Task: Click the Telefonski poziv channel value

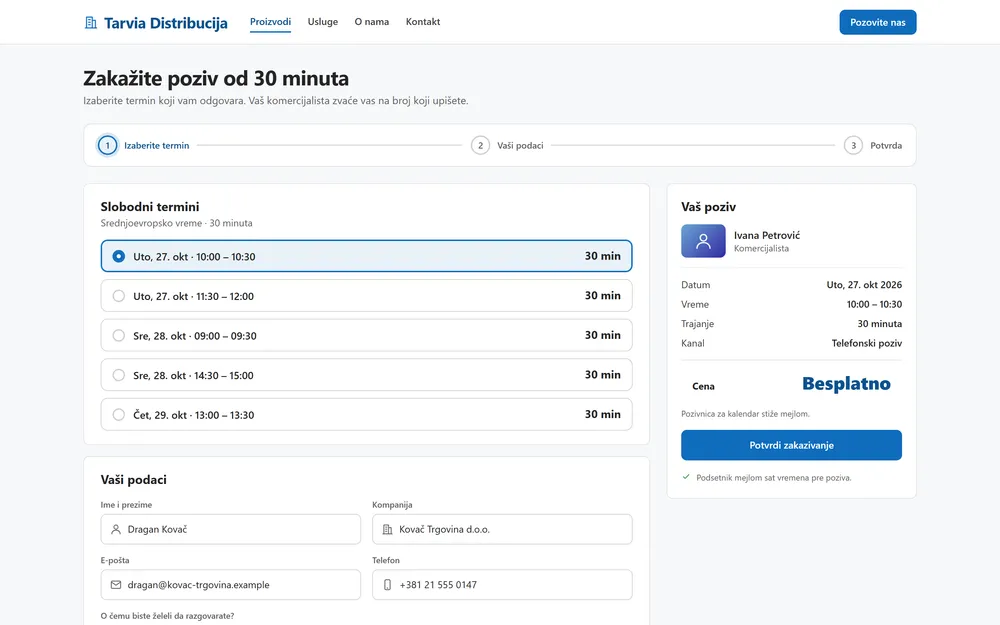Action: 867,343
